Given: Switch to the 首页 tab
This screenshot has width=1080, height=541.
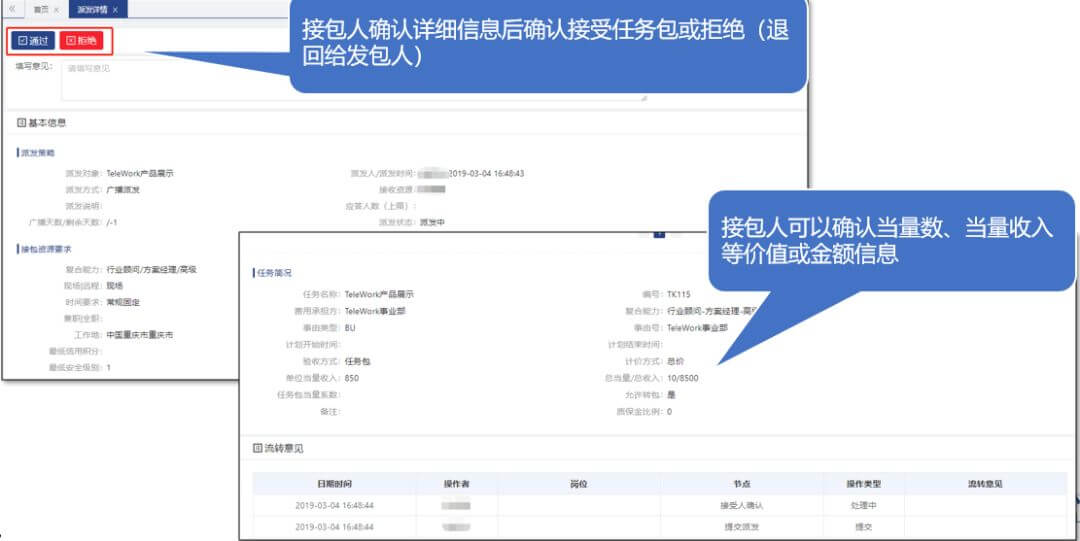Looking at the screenshot, I should click(x=40, y=9).
